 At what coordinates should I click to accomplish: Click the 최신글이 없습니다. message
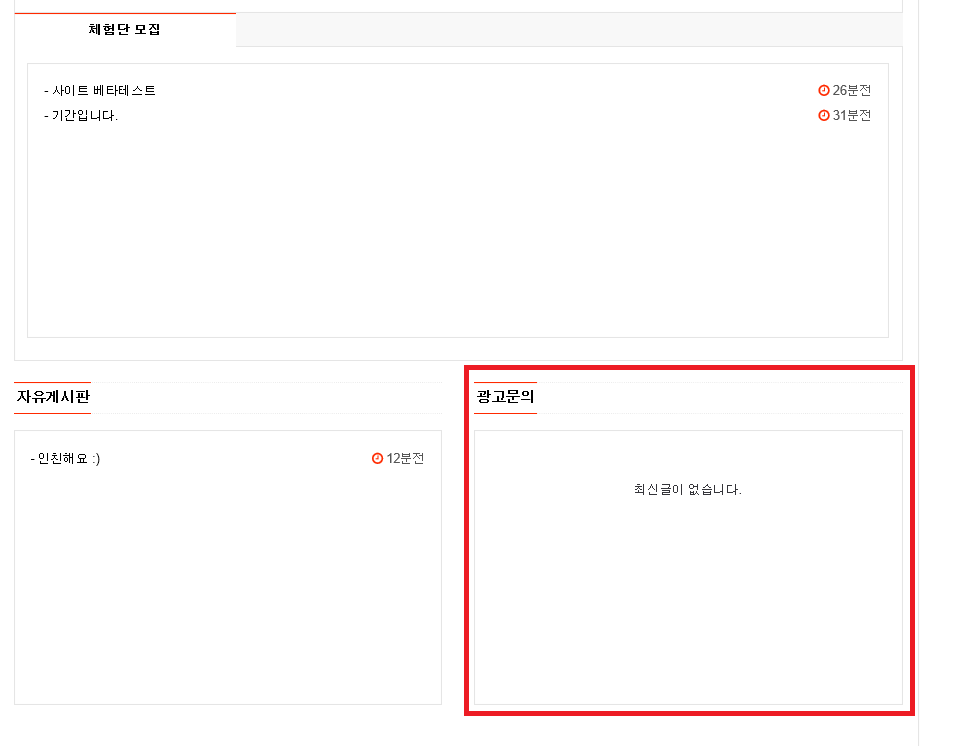coord(688,490)
